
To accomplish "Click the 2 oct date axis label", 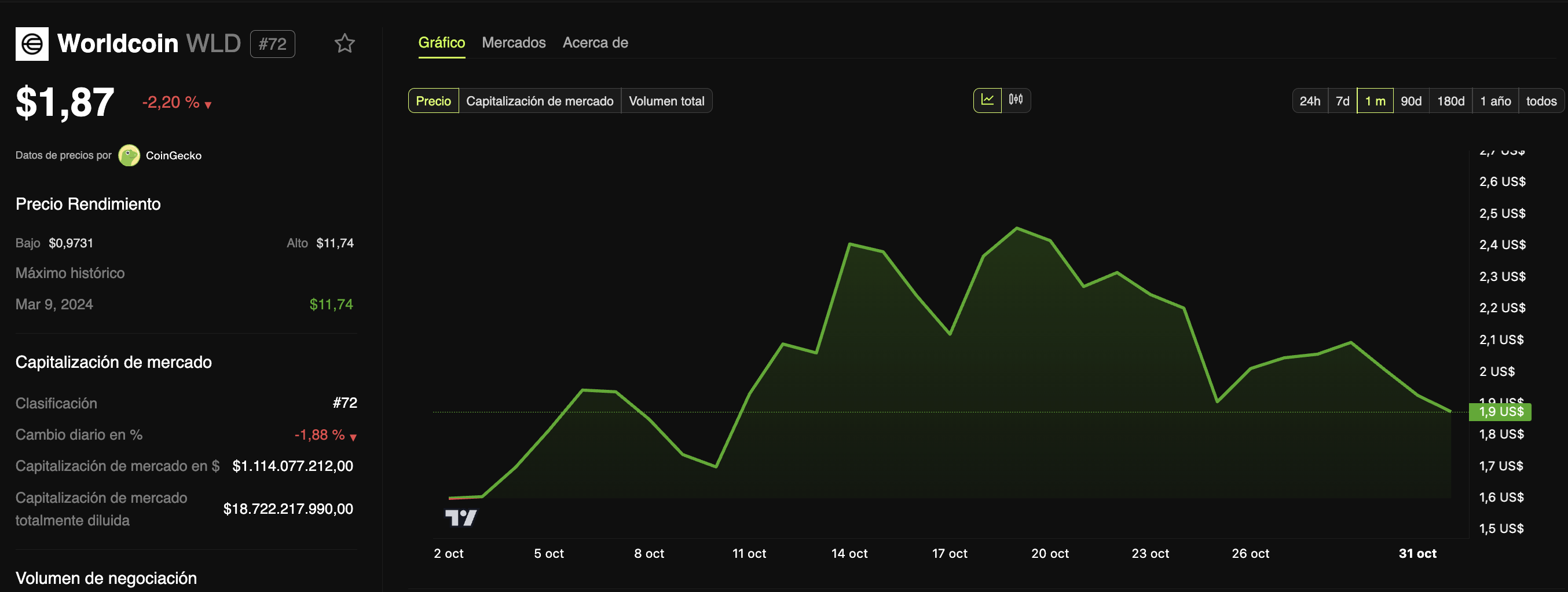I will click(x=449, y=554).
